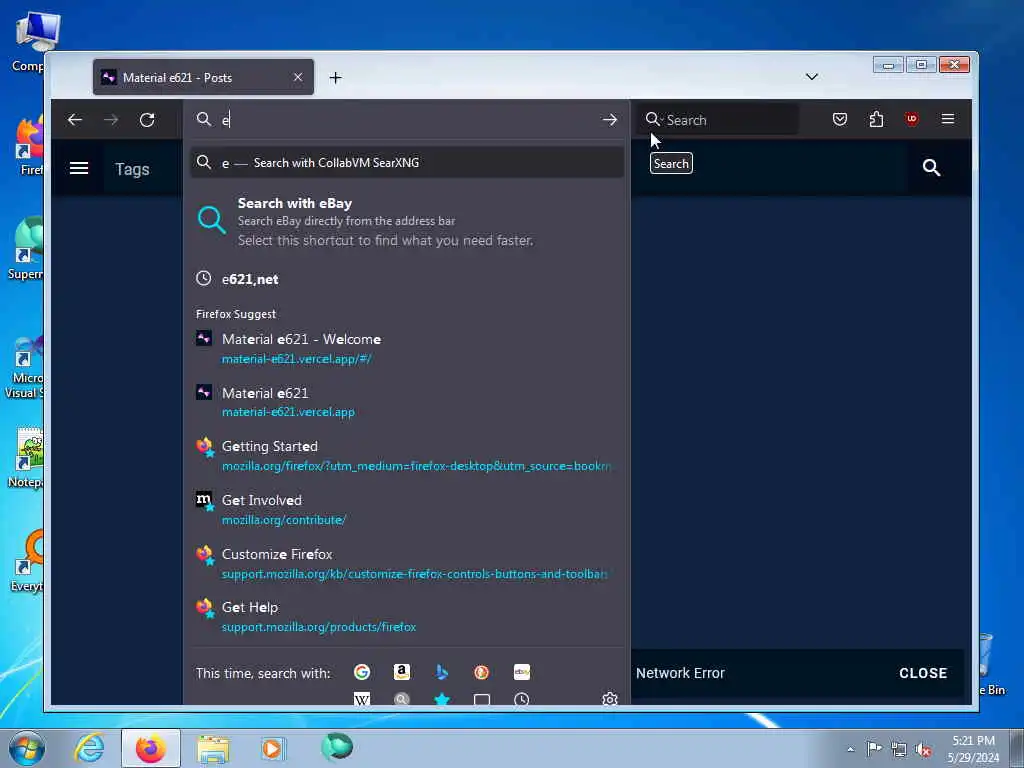This screenshot has width=1024, height=768.
Task: Open the Firefox application menu hamburger
Action: tap(948, 119)
